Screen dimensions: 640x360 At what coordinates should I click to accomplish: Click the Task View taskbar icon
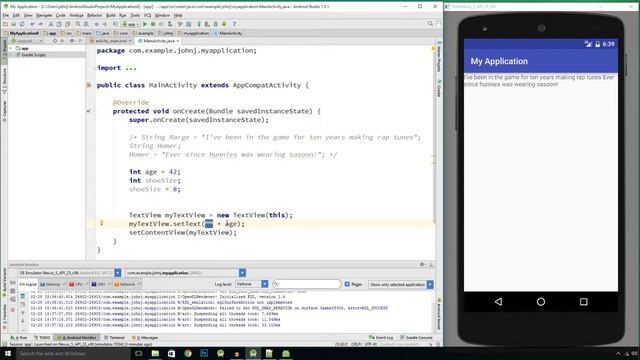pyautogui.click(x=138, y=353)
